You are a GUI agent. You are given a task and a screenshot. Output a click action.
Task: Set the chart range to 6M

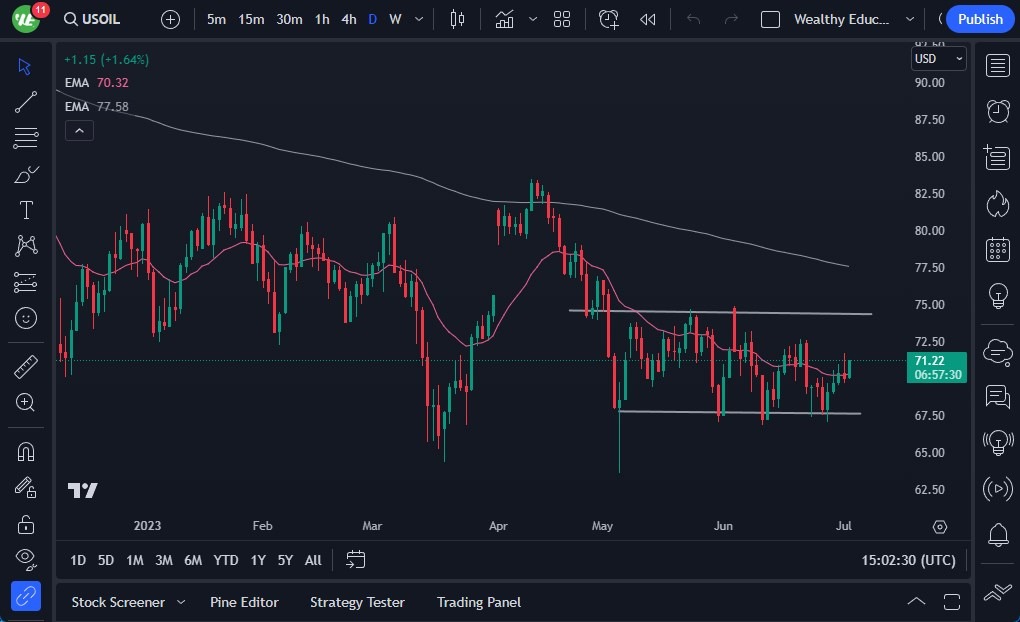[193, 560]
